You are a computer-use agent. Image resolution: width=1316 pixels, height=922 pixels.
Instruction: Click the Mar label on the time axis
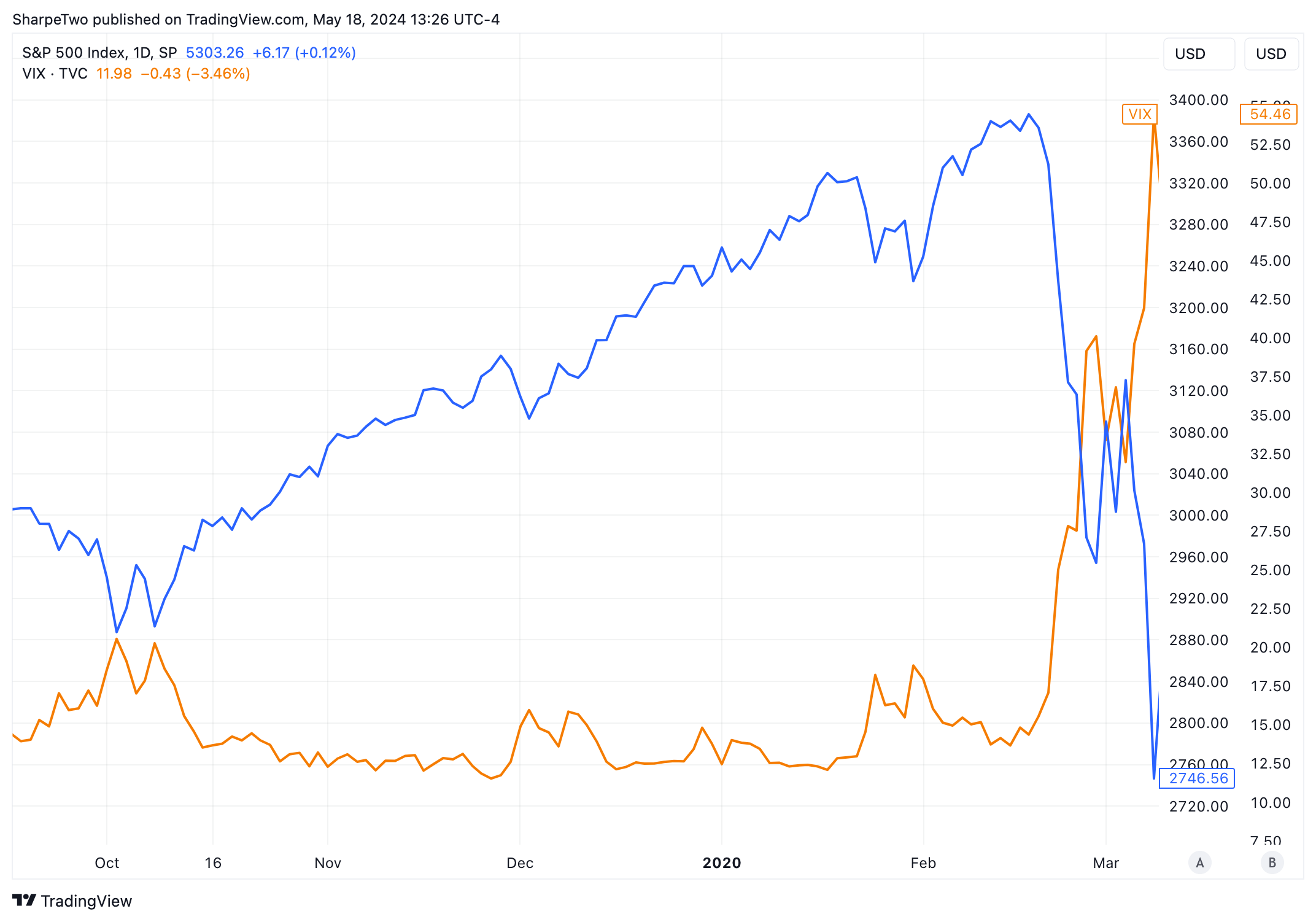tap(1105, 863)
